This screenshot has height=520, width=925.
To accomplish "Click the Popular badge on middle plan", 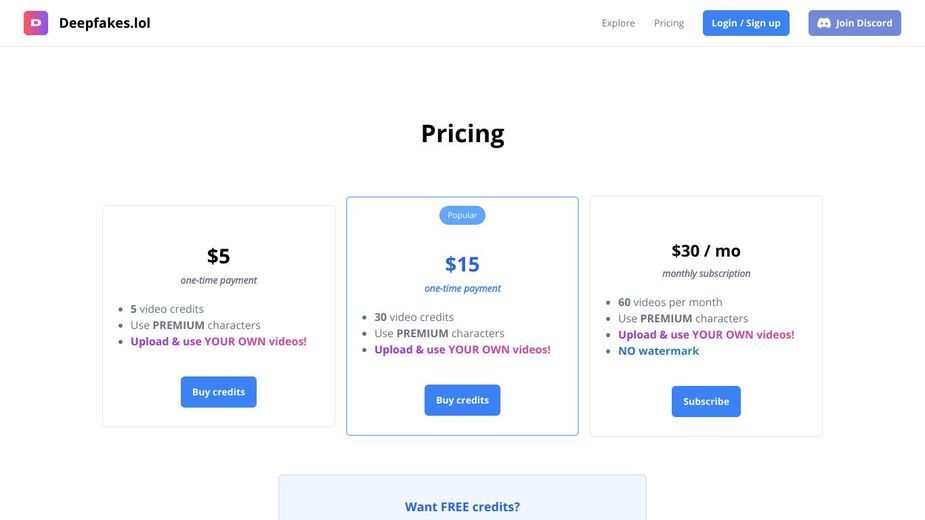I will [x=462, y=215].
